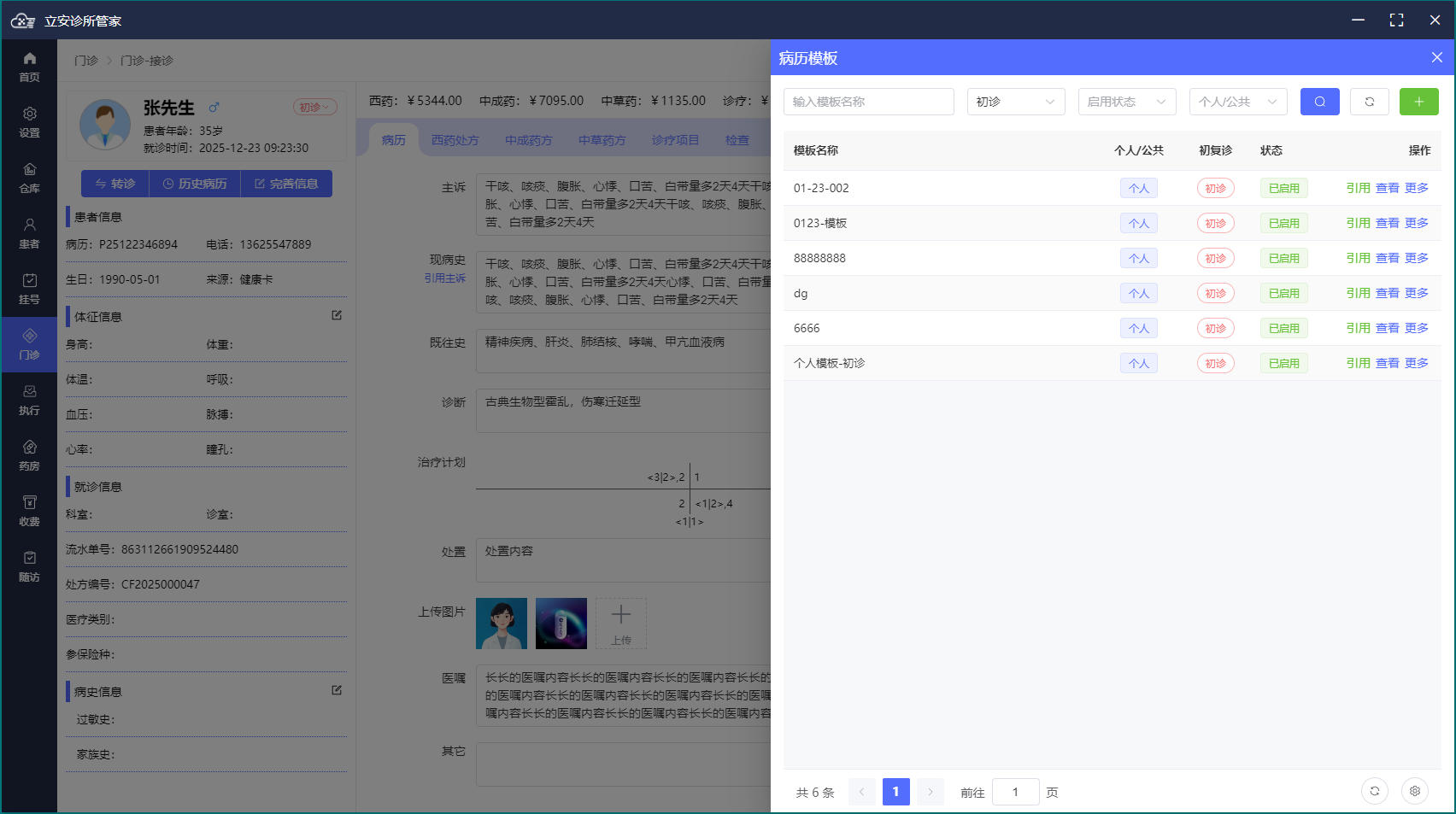
Task: Switch to the 诊疗项目 tab
Action: pos(675,140)
